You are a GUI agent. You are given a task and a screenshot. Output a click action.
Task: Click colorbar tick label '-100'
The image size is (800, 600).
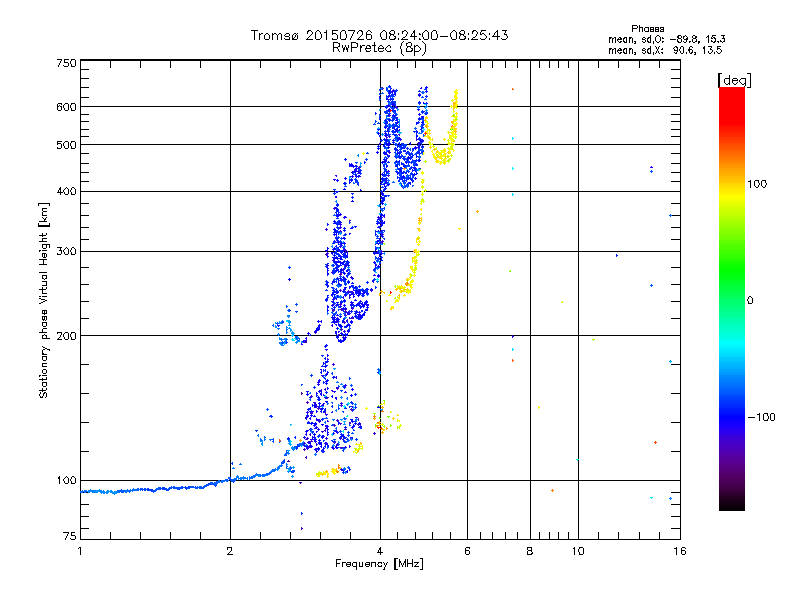pyautogui.click(x=761, y=417)
